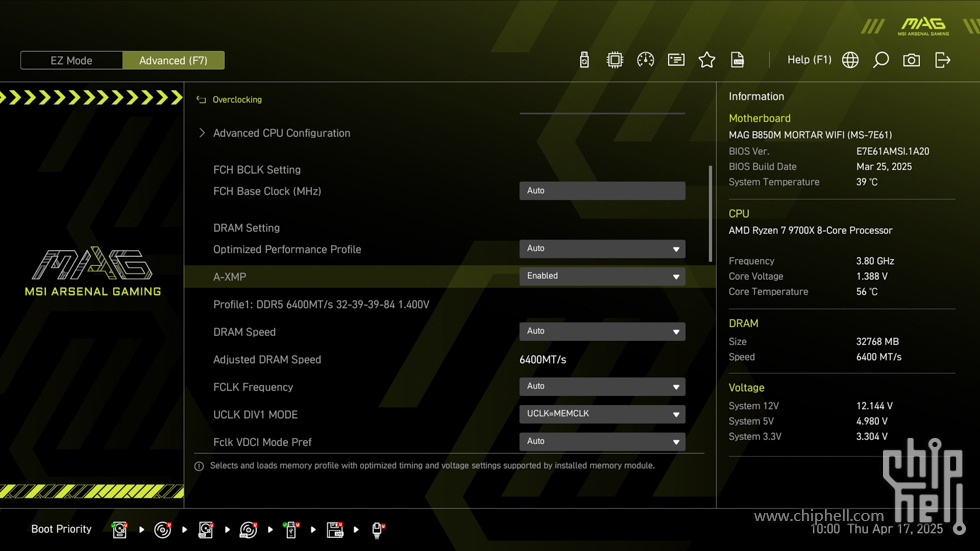Click System Temperature value 39 °C
This screenshot has height=551, width=980.
pos(867,182)
